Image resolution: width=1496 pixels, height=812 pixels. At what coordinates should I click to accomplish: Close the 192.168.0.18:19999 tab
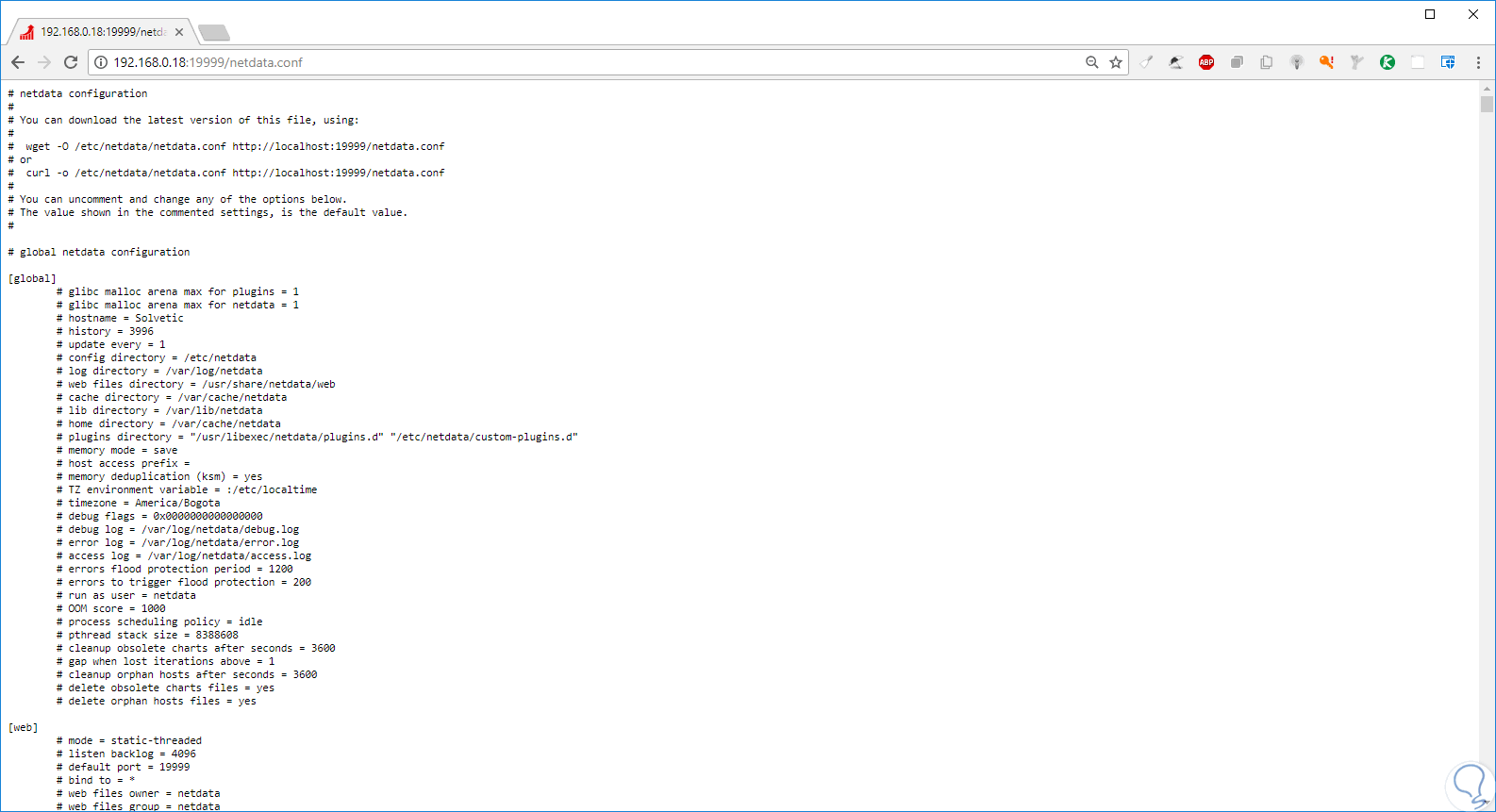179,32
